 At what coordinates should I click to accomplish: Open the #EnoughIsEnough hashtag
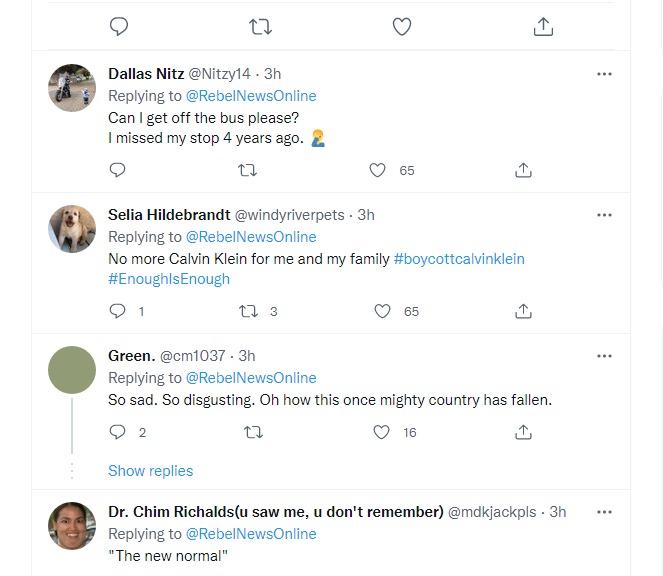pos(169,279)
